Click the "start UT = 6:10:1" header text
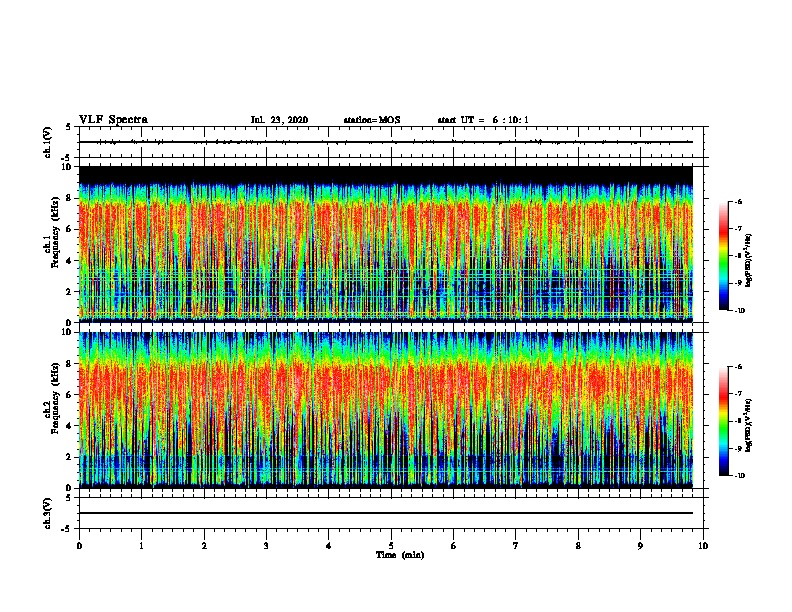The image size is (792, 612). (x=483, y=120)
